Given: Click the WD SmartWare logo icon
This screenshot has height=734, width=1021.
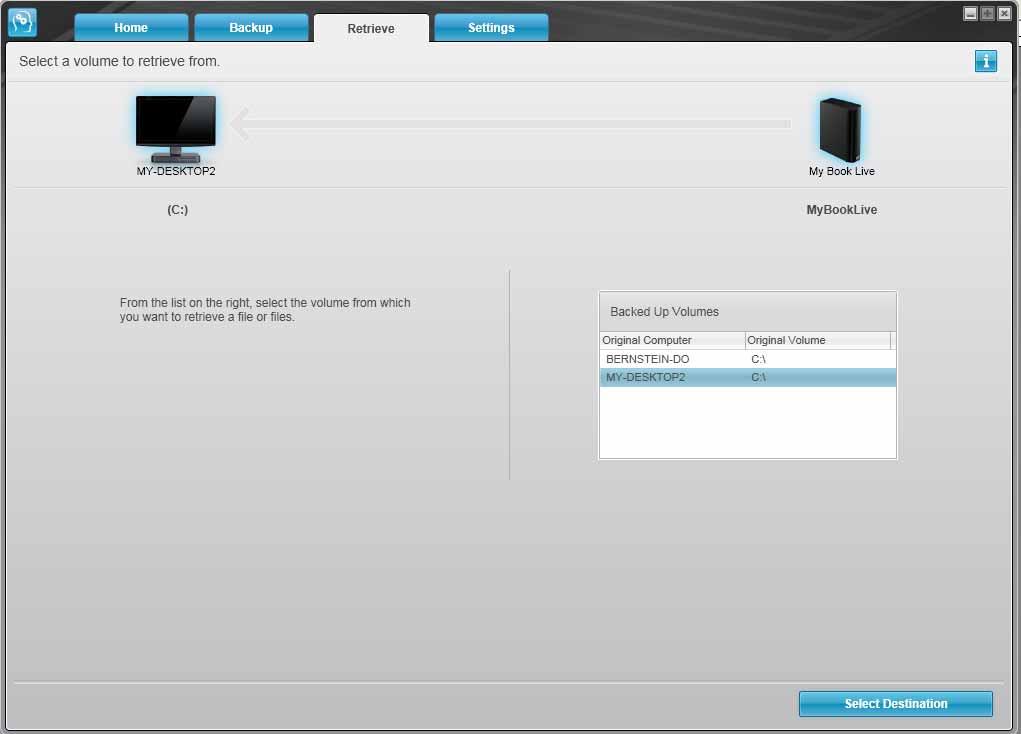Looking at the screenshot, I should (22, 22).
